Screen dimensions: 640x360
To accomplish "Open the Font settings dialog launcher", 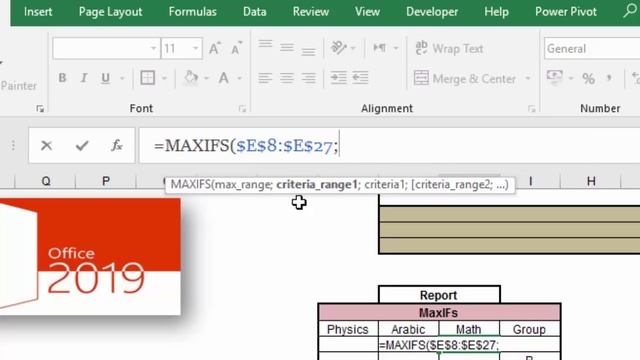I will (242, 109).
